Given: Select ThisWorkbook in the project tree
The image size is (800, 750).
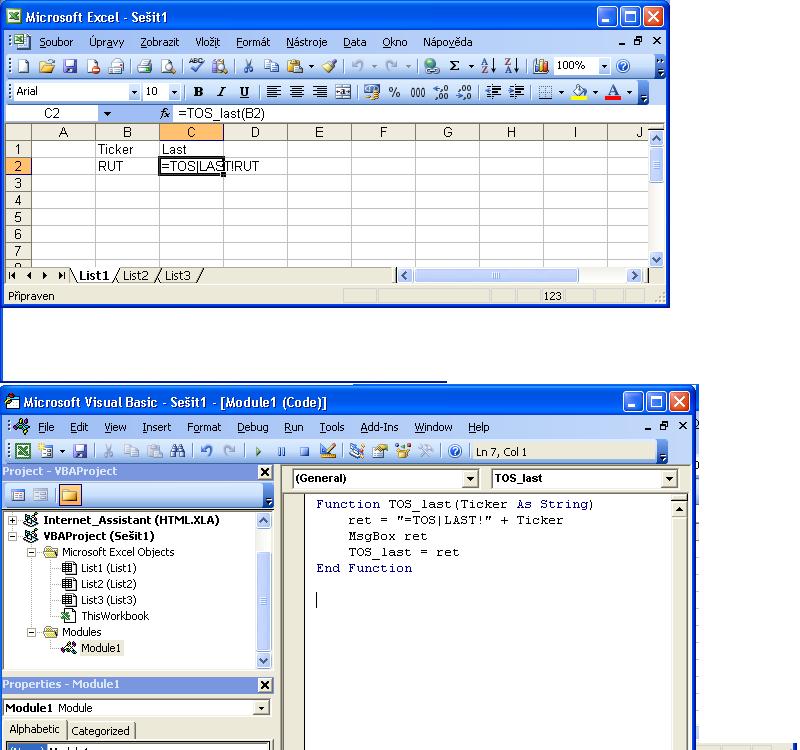Looking at the screenshot, I should (115, 616).
